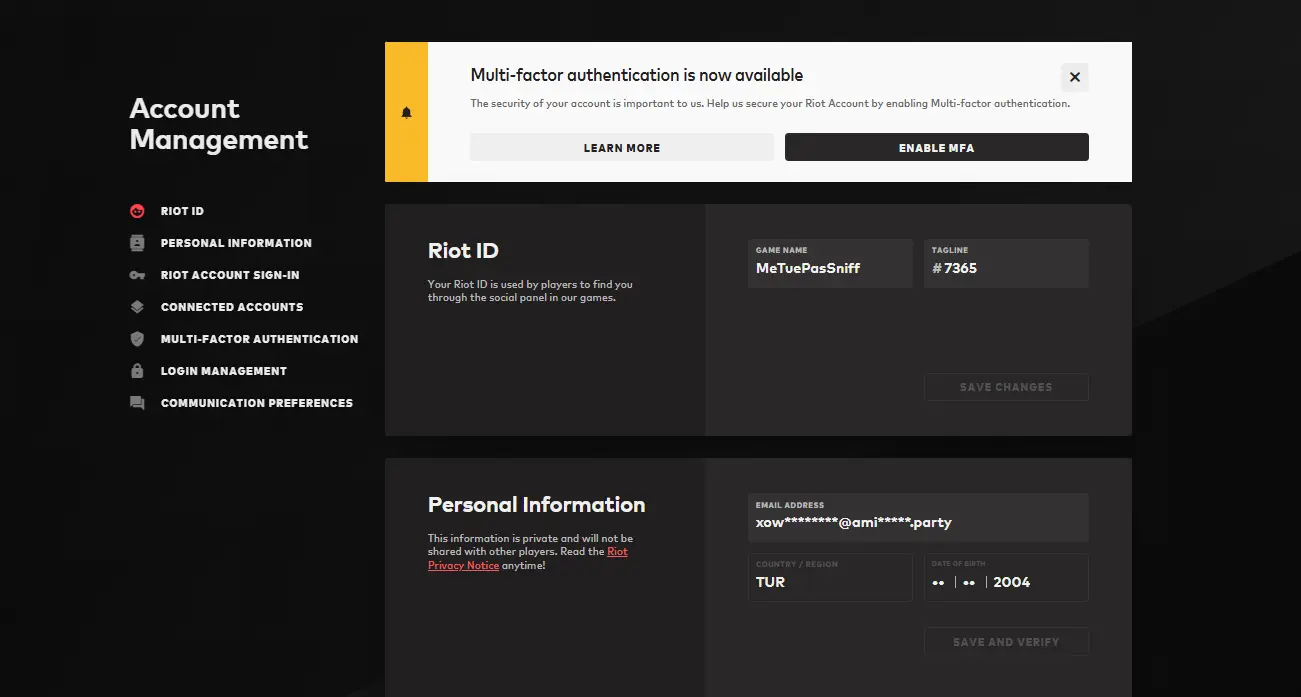This screenshot has height=697, width=1301.
Task: Open the Riot Privacy Notice link
Action: click(463, 565)
